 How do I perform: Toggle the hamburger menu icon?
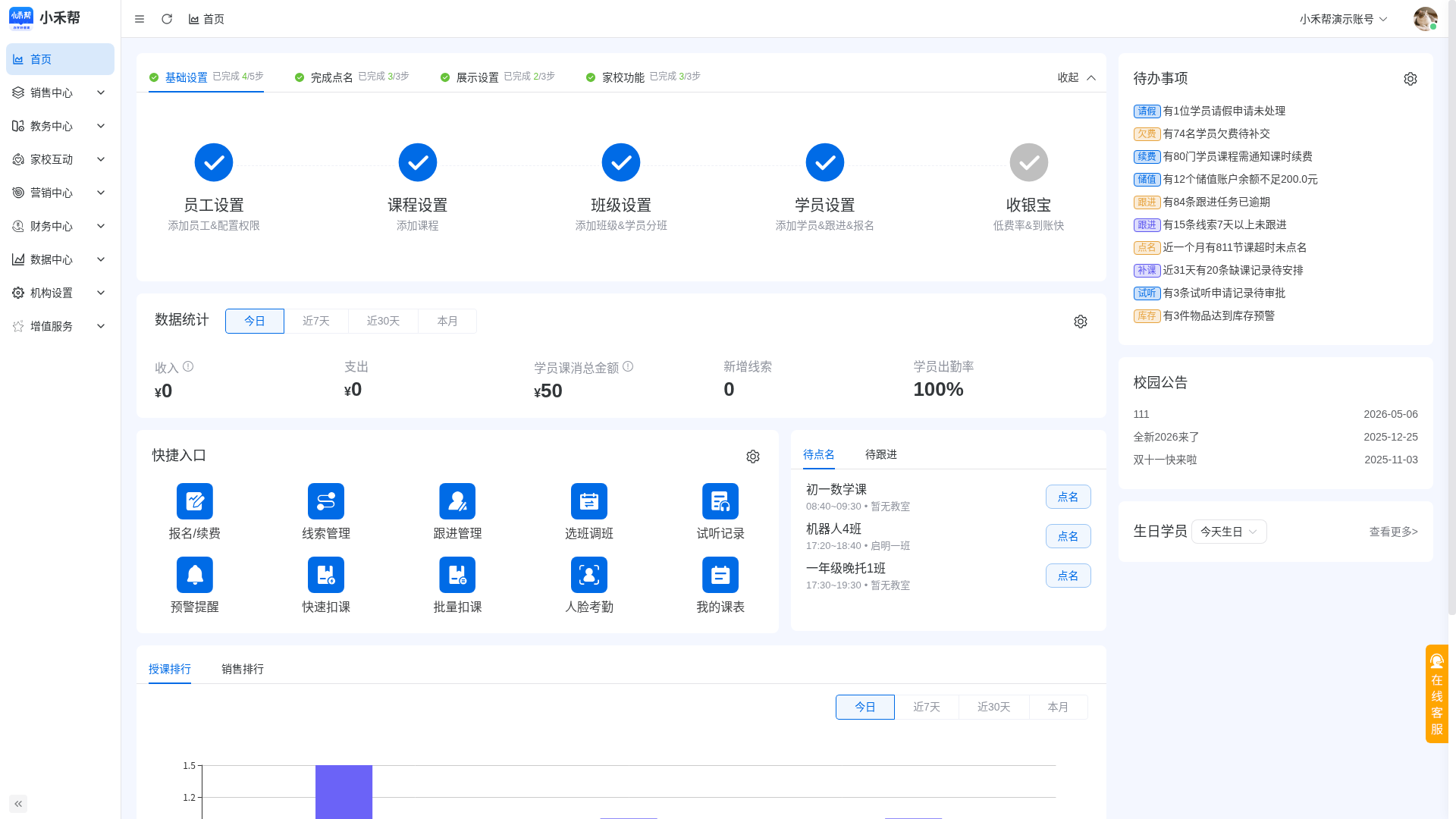tap(140, 19)
